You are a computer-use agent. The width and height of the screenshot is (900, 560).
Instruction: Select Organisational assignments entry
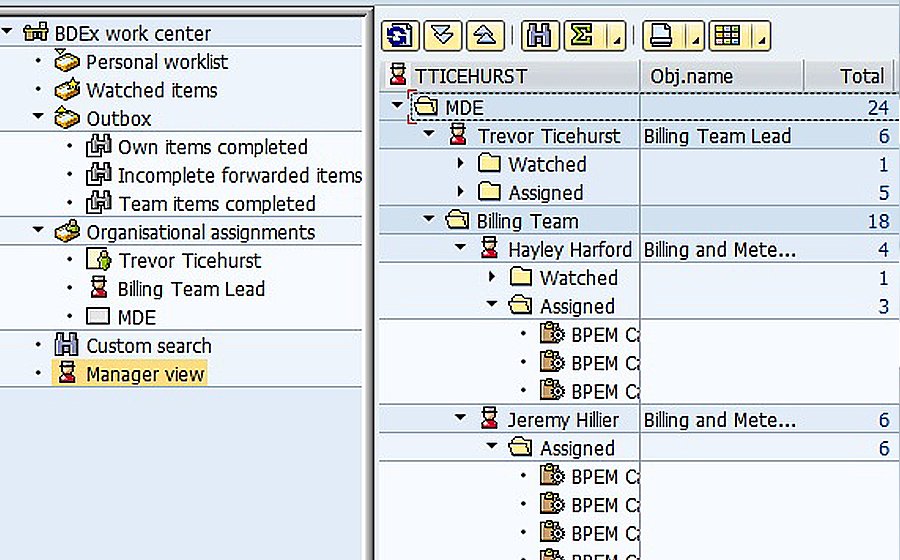200,232
